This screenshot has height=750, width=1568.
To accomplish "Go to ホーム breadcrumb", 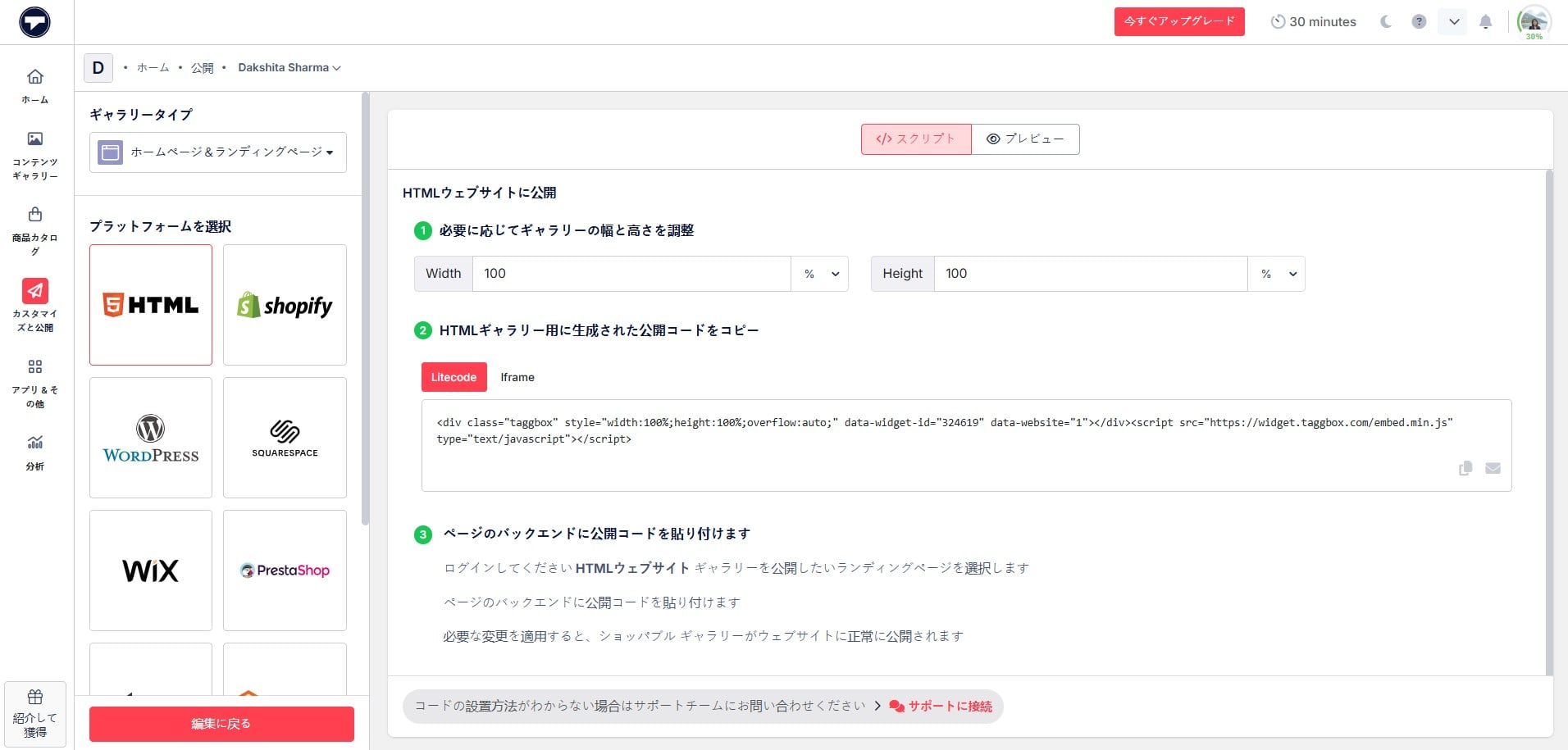I will pos(153,68).
